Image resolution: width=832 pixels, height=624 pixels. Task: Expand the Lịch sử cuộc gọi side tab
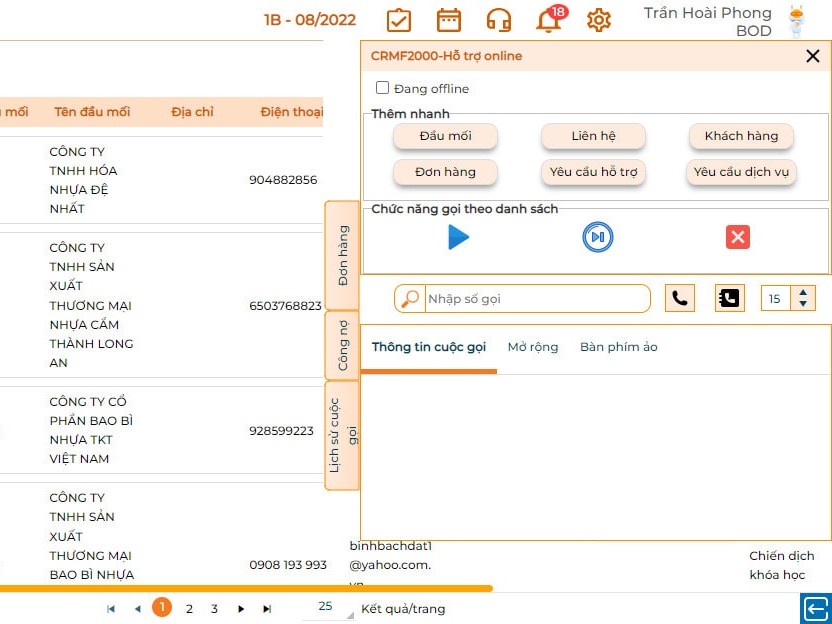click(x=341, y=434)
